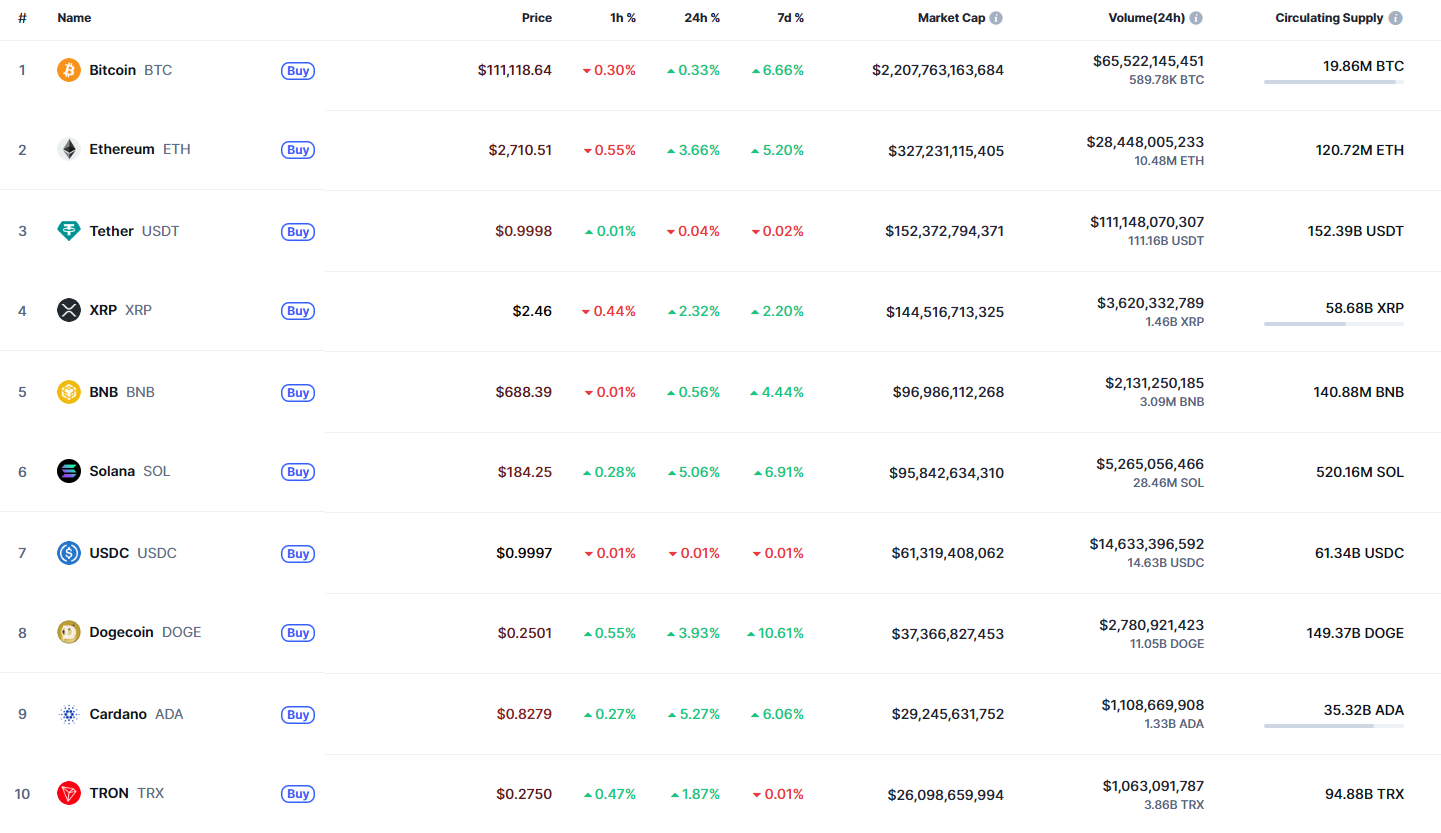This screenshot has width=1441, height=833.
Task: Click the Bitcoin coin logo
Action: [x=69, y=70]
